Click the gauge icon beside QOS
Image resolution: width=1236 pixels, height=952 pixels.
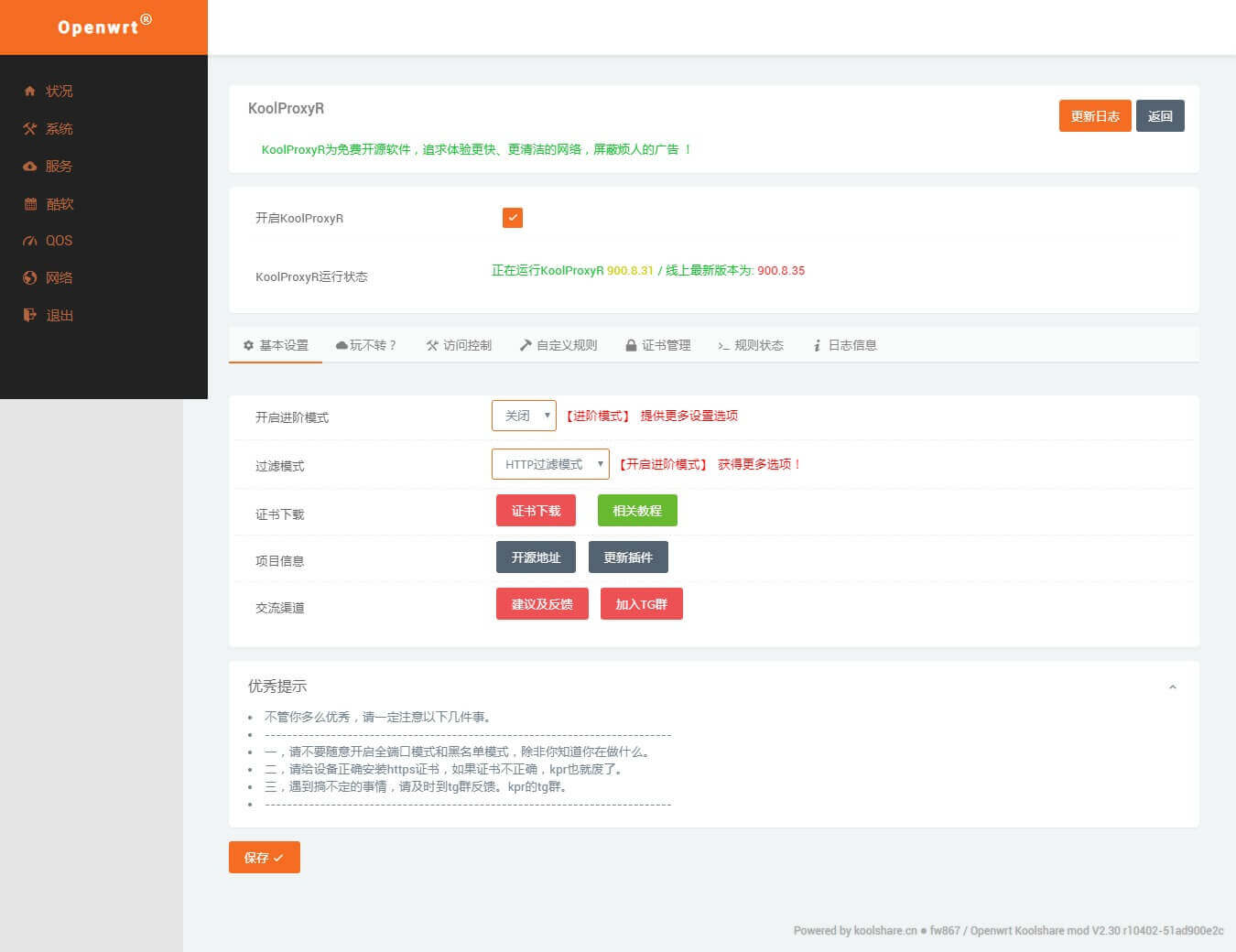click(30, 241)
